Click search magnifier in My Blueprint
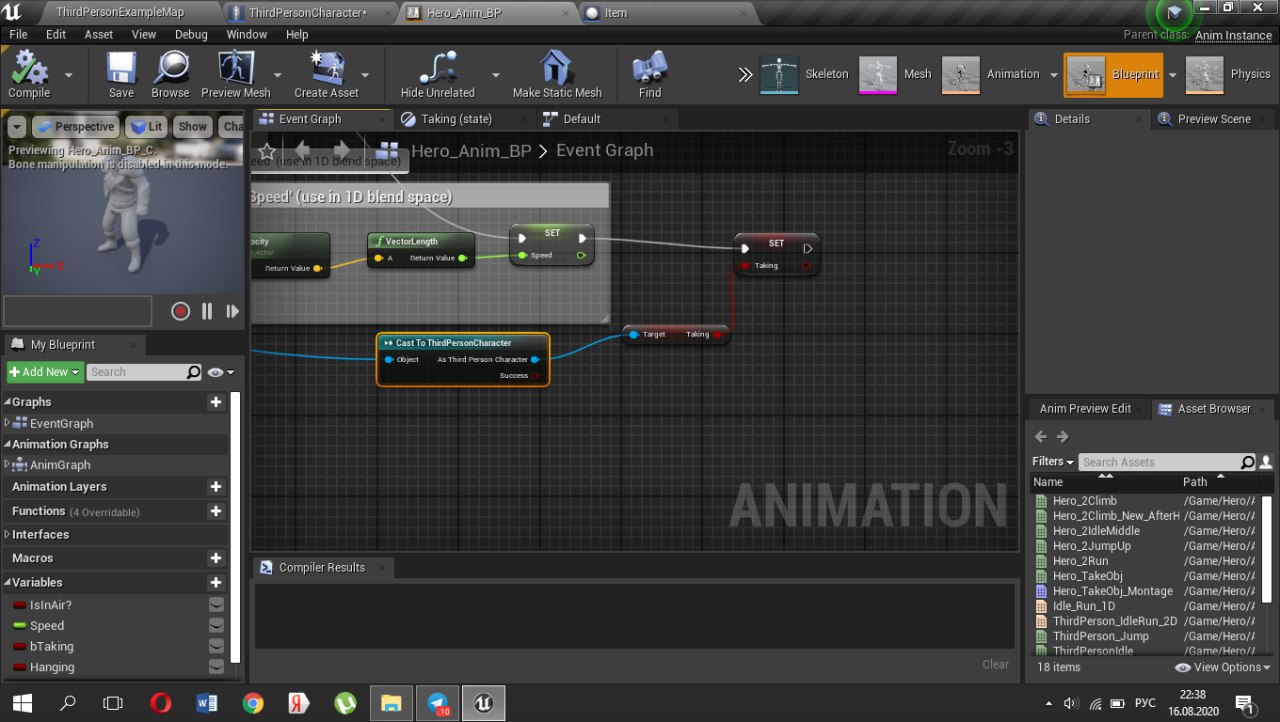Viewport: 1280px width, 722px height. tap(193, 372)
